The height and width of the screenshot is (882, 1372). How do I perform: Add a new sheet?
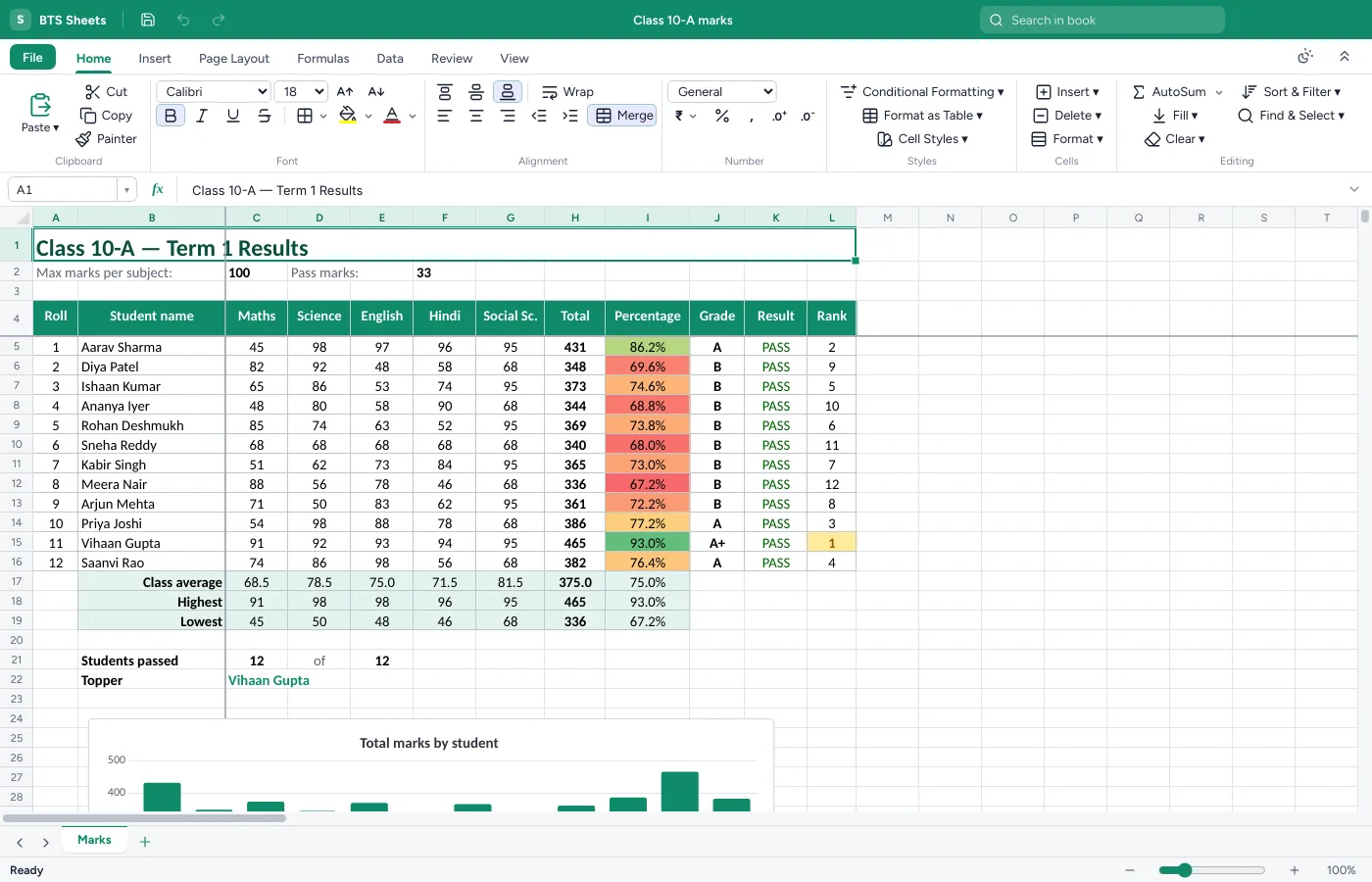(145, 842)
